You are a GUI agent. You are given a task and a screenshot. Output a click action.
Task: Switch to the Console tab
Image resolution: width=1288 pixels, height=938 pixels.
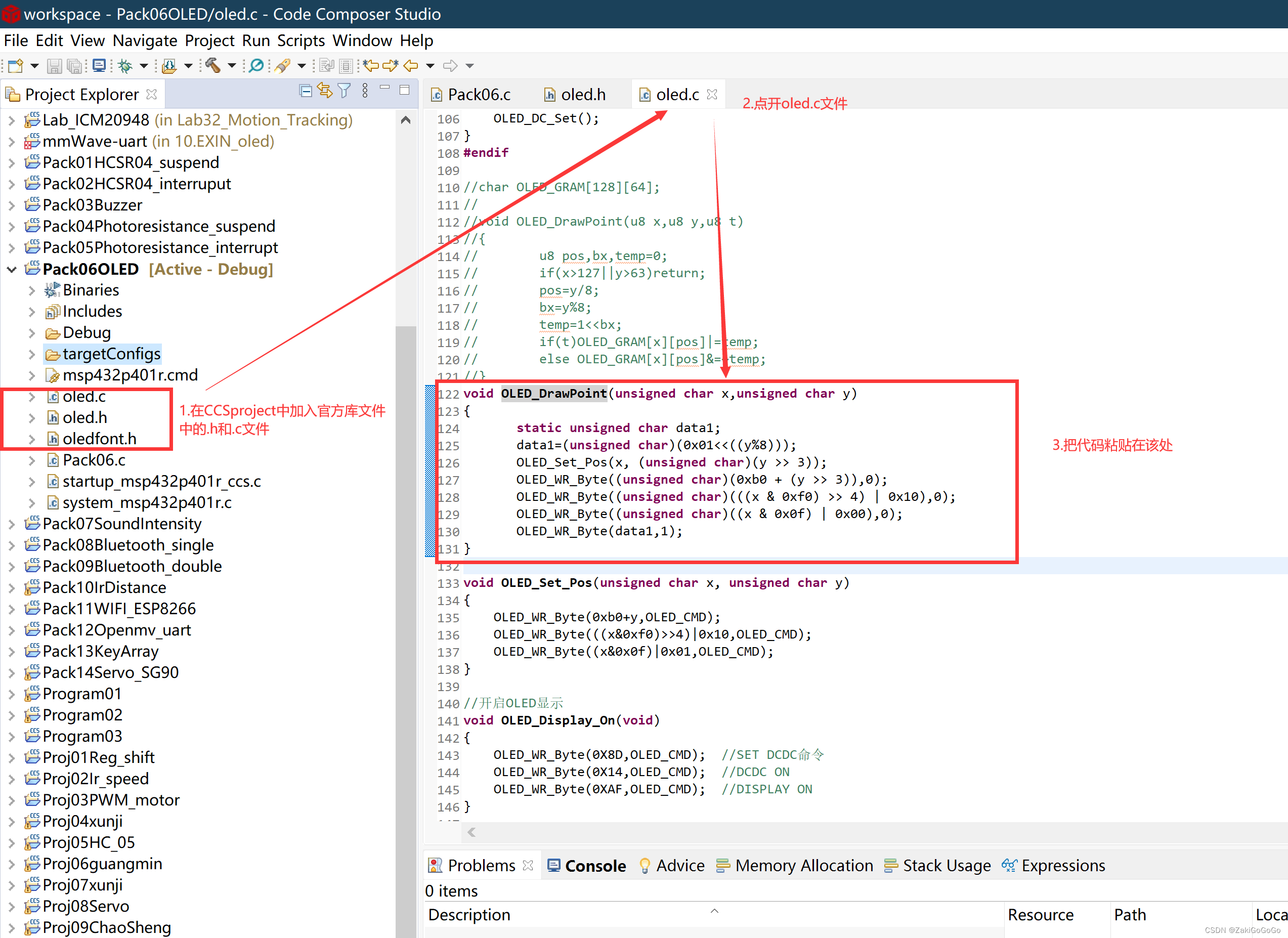click(594, 866)
